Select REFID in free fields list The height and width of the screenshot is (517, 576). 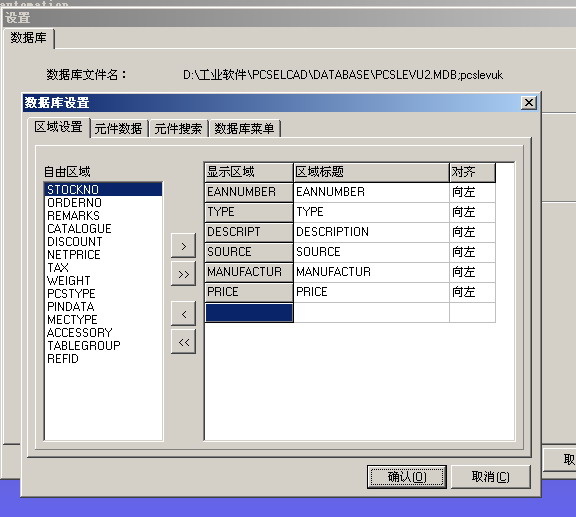(x=103, y=358)
